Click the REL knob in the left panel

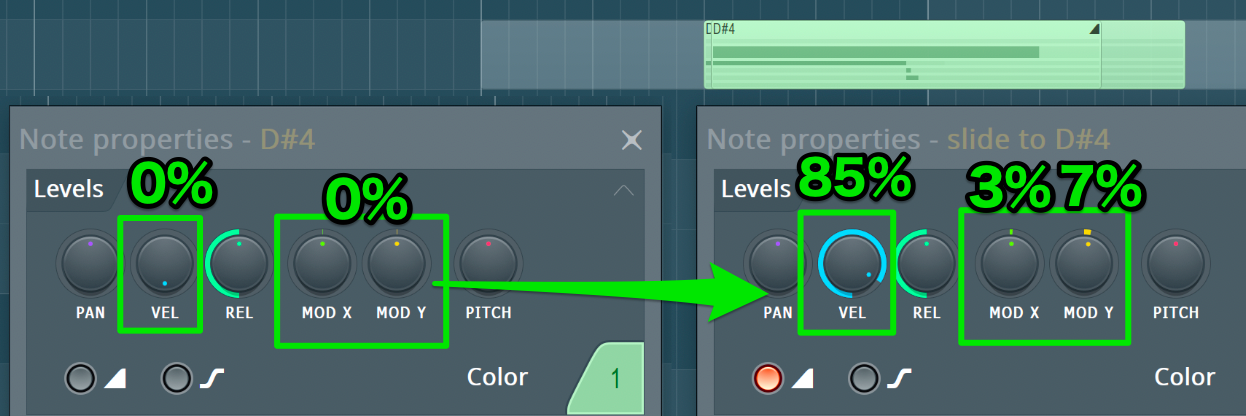(x=239, y=264)
